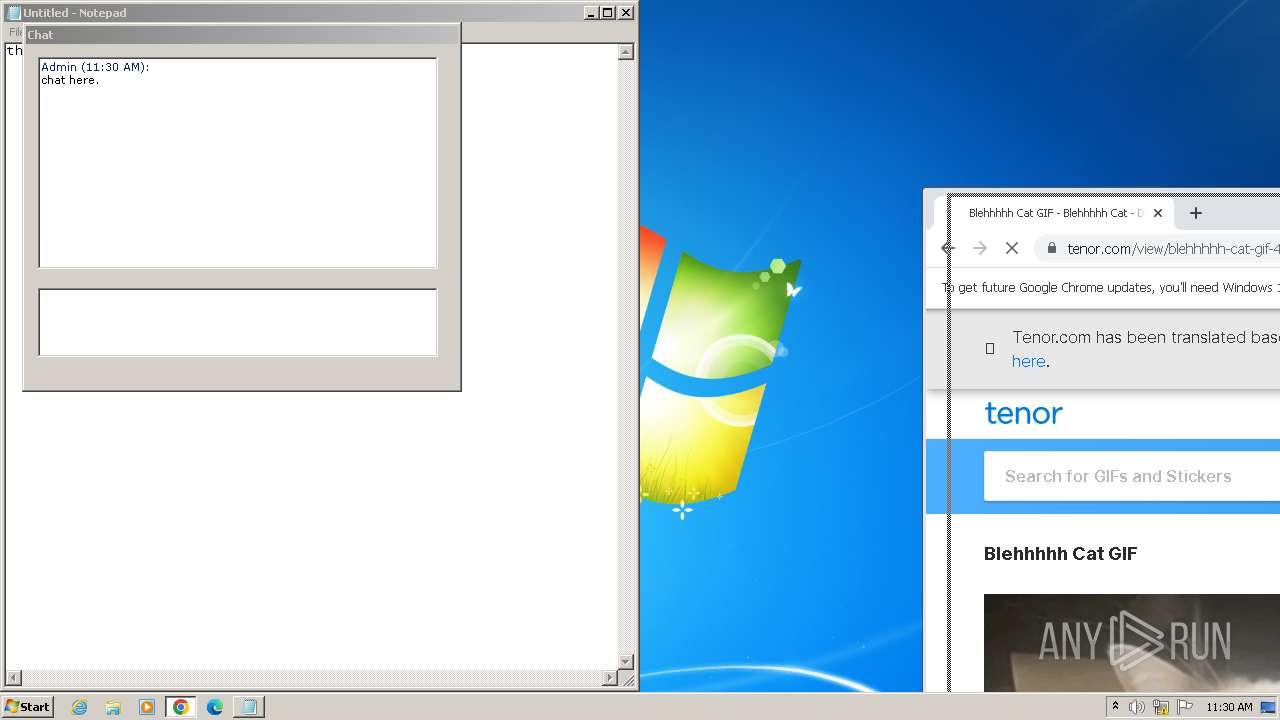Close the Notepad window
Image resolution: width=1280 pixels, height=720 pixels.
click(626, 13)
